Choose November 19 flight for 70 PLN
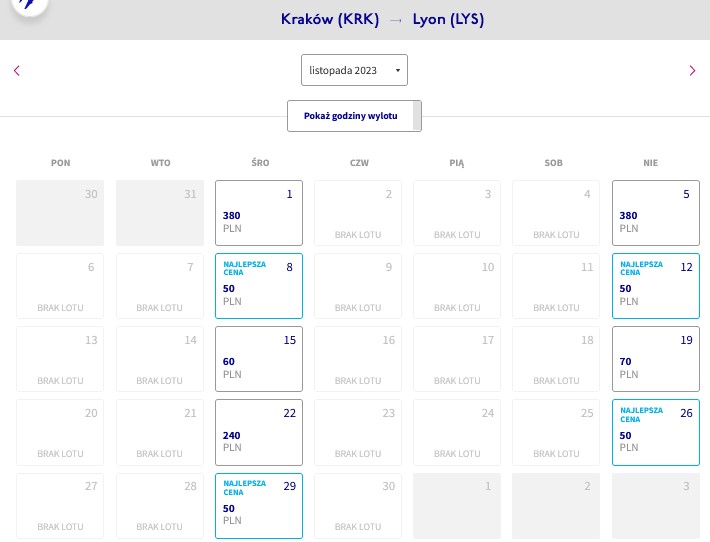Viewport: 710px width, 542px height. (656, 359)
